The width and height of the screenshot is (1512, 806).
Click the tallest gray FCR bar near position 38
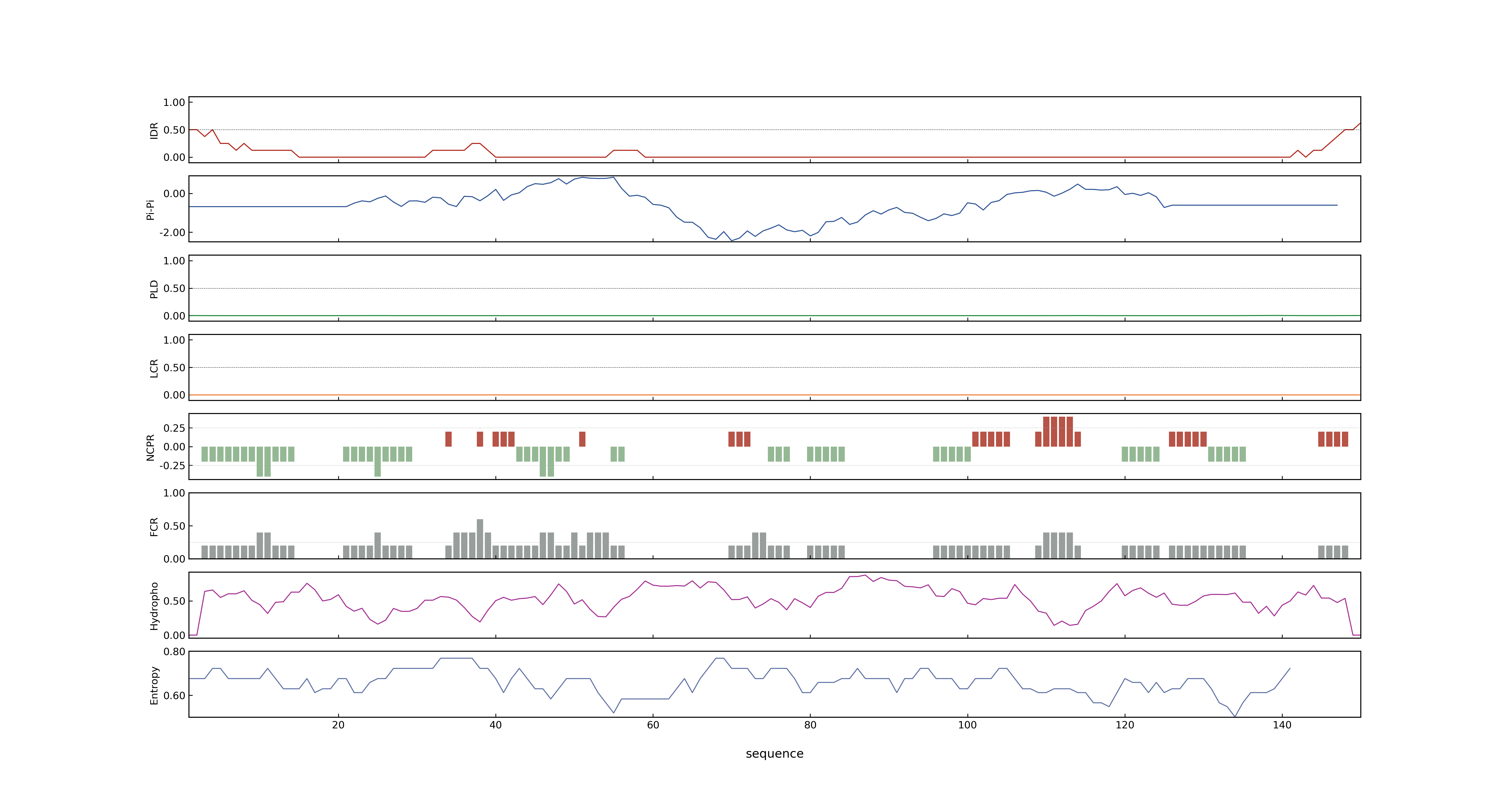click(480, 539)
